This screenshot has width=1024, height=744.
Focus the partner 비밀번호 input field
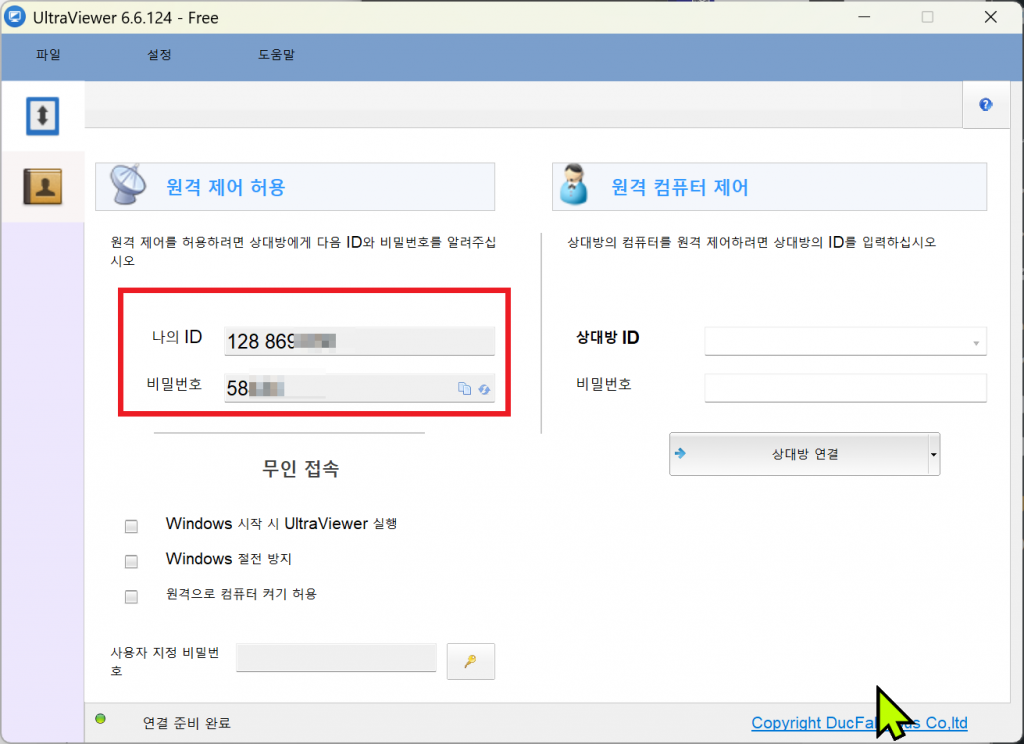pos(845,388)
